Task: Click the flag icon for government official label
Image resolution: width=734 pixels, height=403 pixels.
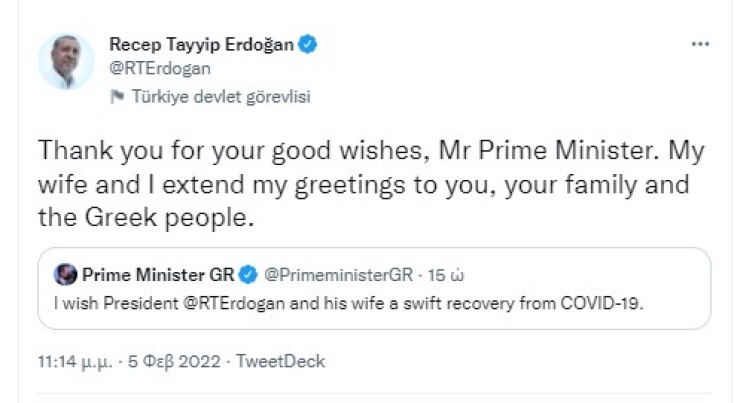Action: (117, 96)
